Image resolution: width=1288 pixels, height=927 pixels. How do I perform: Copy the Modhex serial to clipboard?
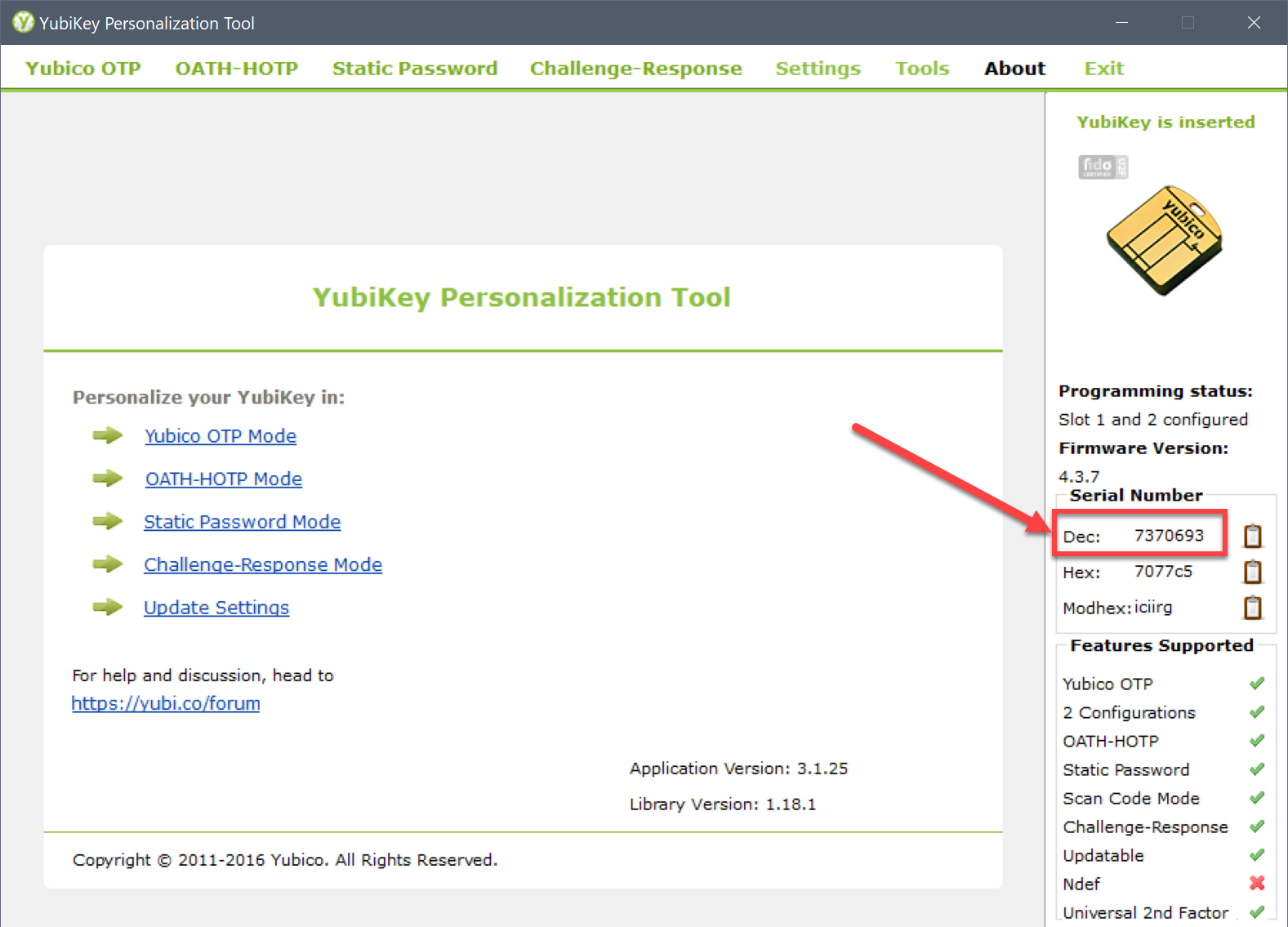(1252, 608)
